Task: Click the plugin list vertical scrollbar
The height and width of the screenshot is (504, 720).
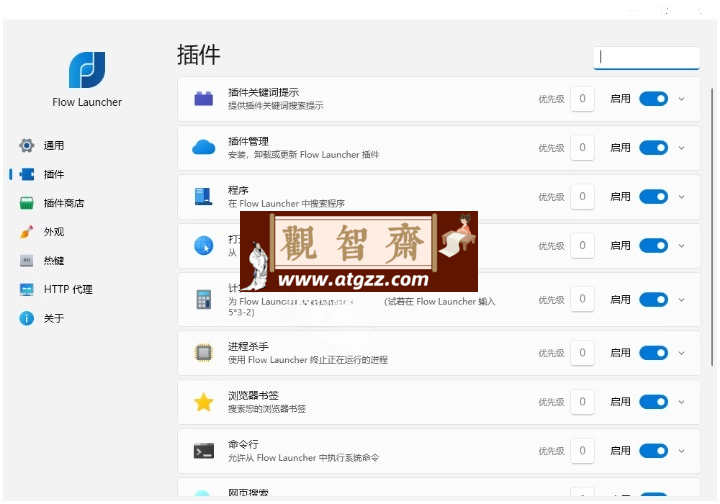Action: click(x=712, y=227)
